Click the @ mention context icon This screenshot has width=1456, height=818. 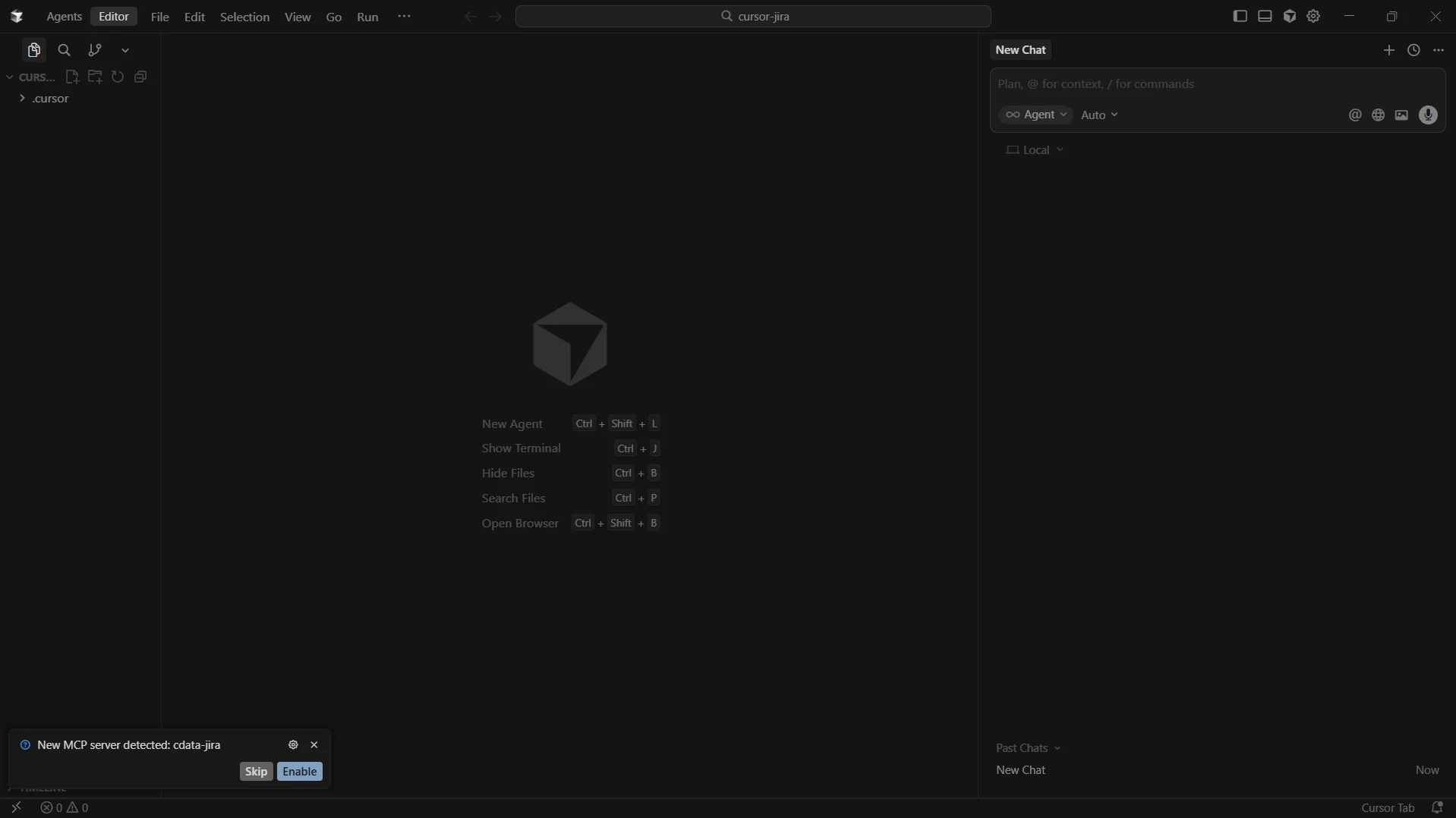point(1355,115)
